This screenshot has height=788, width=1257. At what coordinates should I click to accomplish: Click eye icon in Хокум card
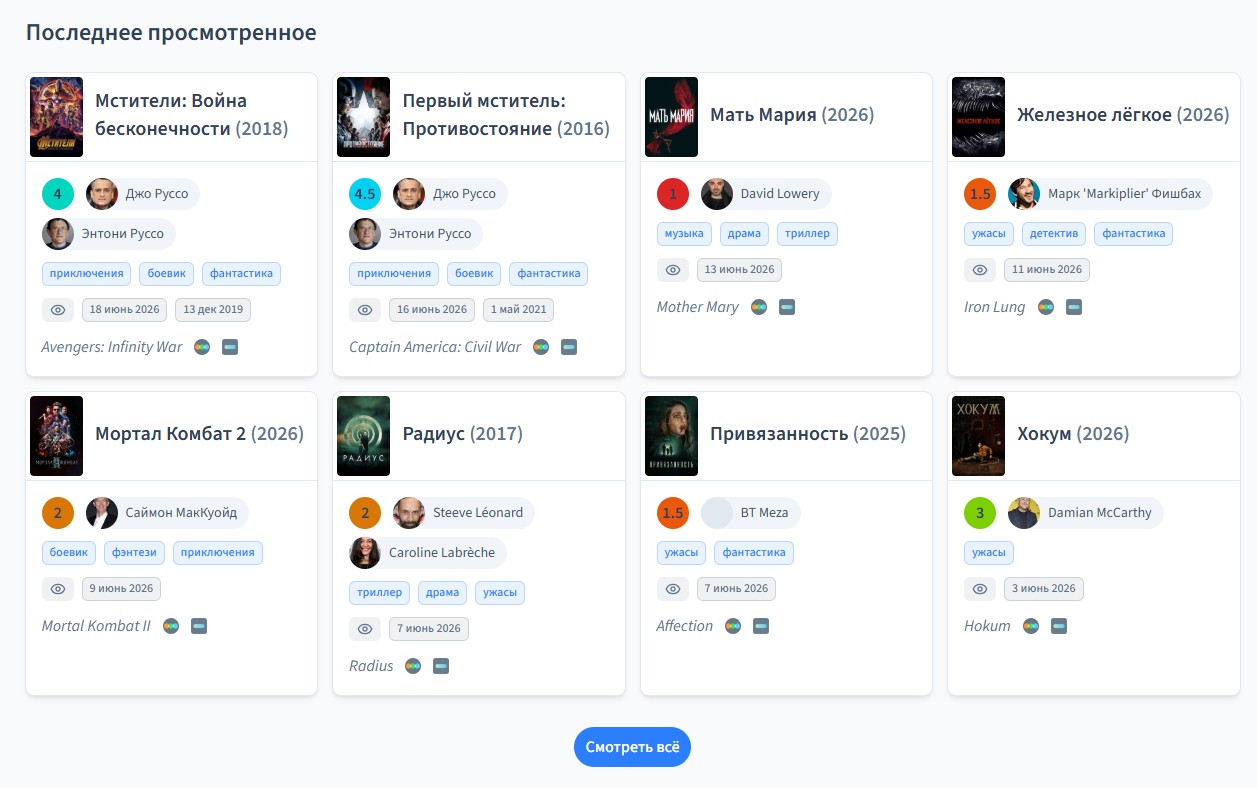click(980, 589)
